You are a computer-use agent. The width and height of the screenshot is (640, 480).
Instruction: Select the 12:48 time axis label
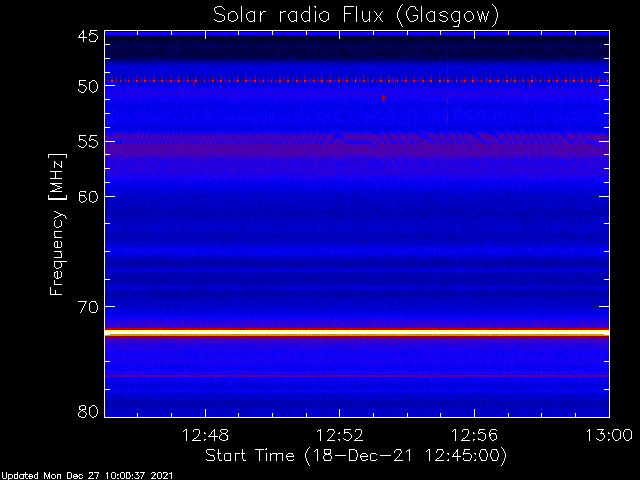click(205, 435)
